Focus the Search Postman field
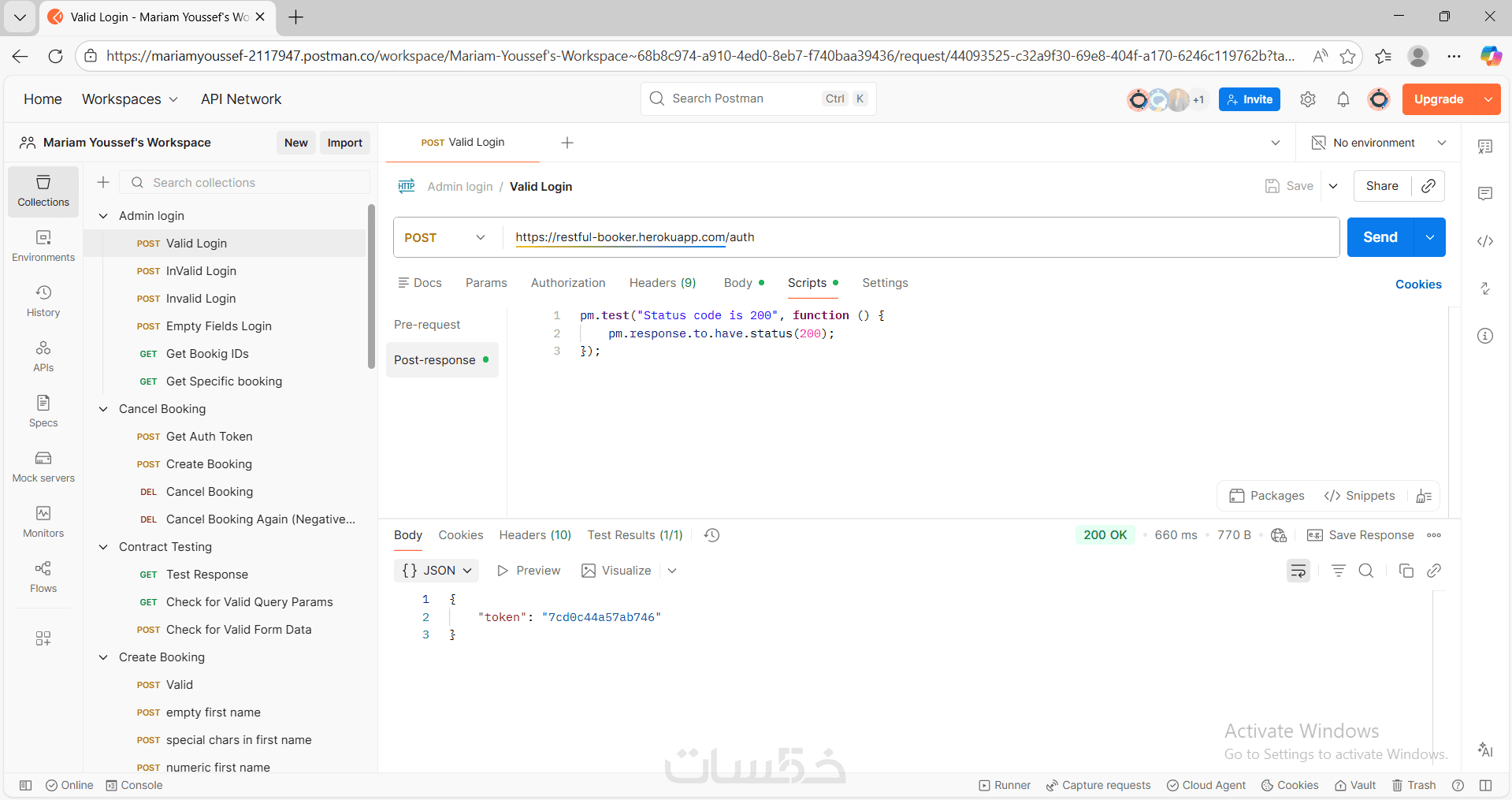The height and width of the screenshot is (800, 1512). (759, 99)
